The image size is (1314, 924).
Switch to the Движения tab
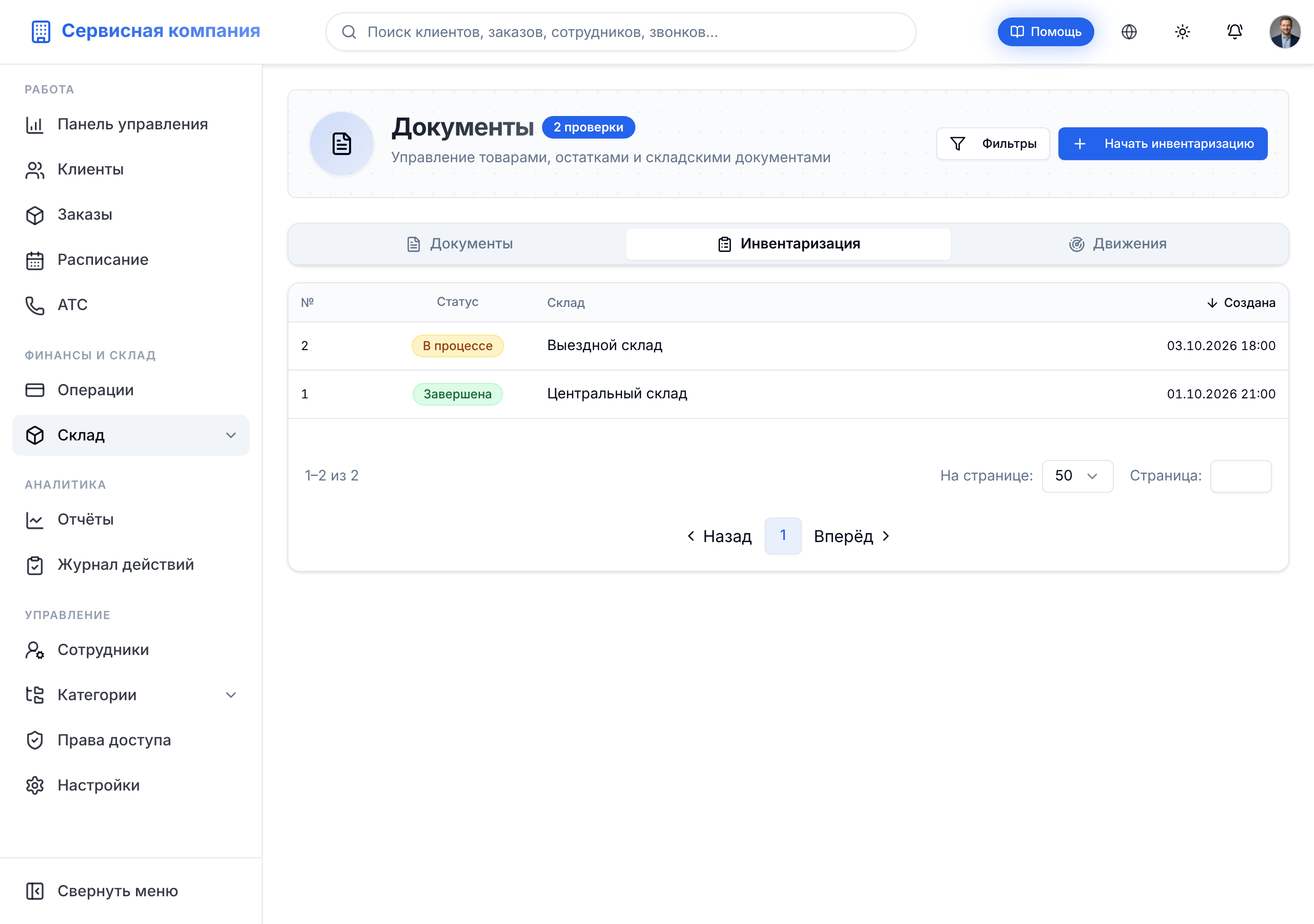(x=1118, y=244)
